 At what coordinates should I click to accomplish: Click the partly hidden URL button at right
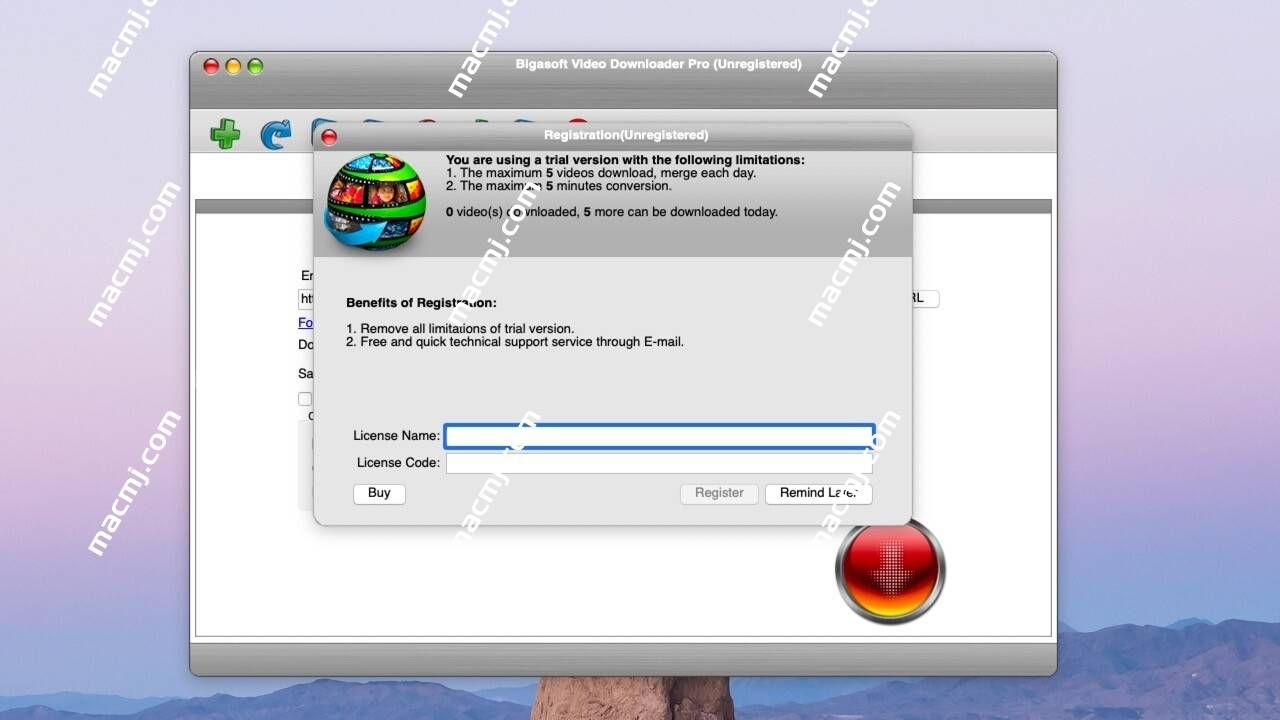coord(925,299)
